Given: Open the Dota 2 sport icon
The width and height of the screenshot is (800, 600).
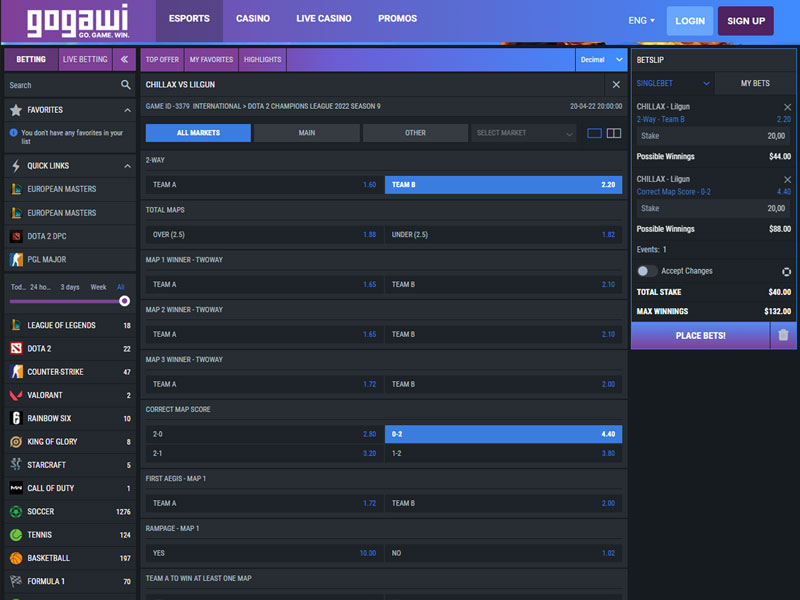Looking at the screenshot, I should (16, 348).
